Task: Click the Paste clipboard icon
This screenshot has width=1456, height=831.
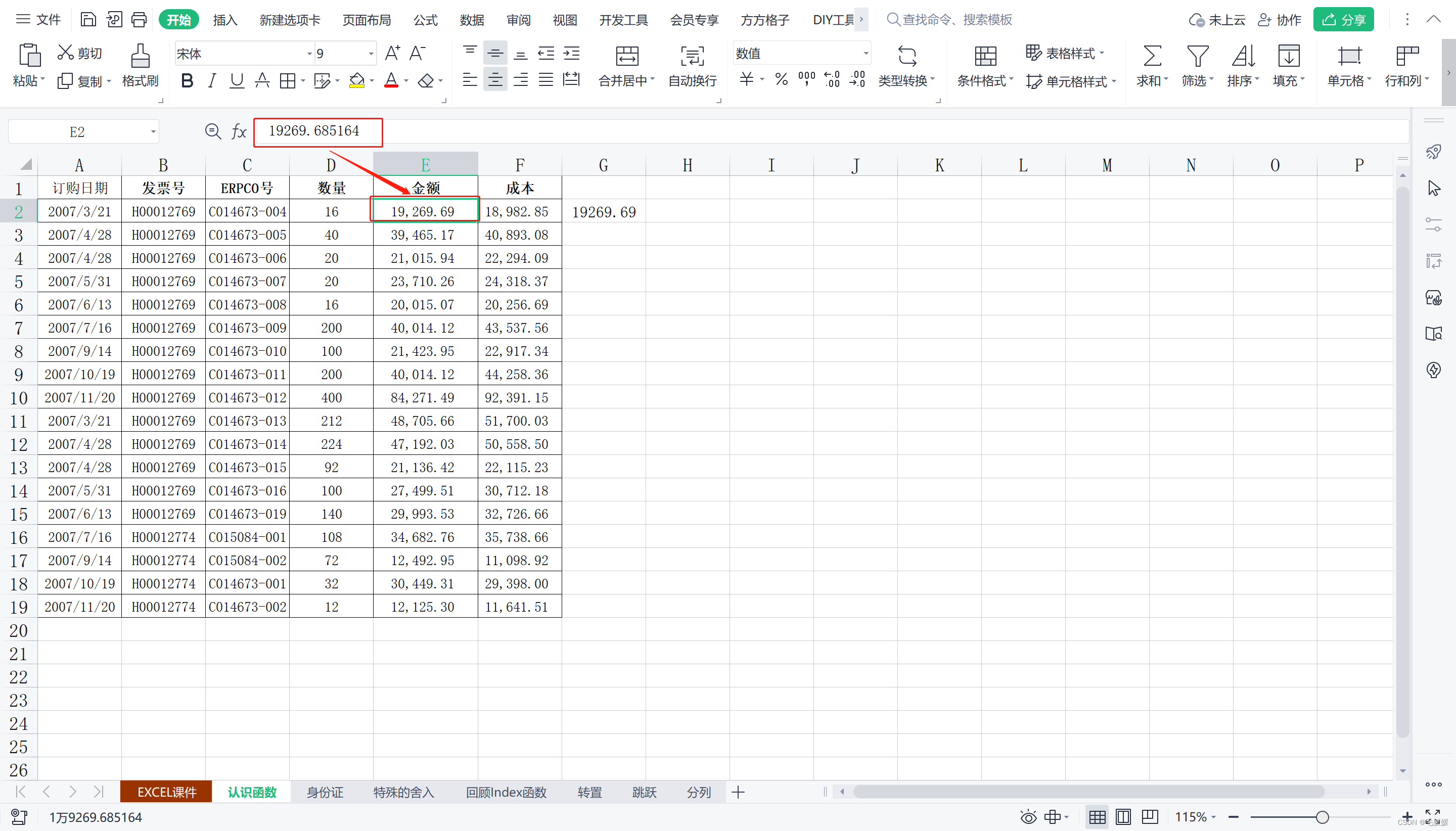Action: [29, 56]
